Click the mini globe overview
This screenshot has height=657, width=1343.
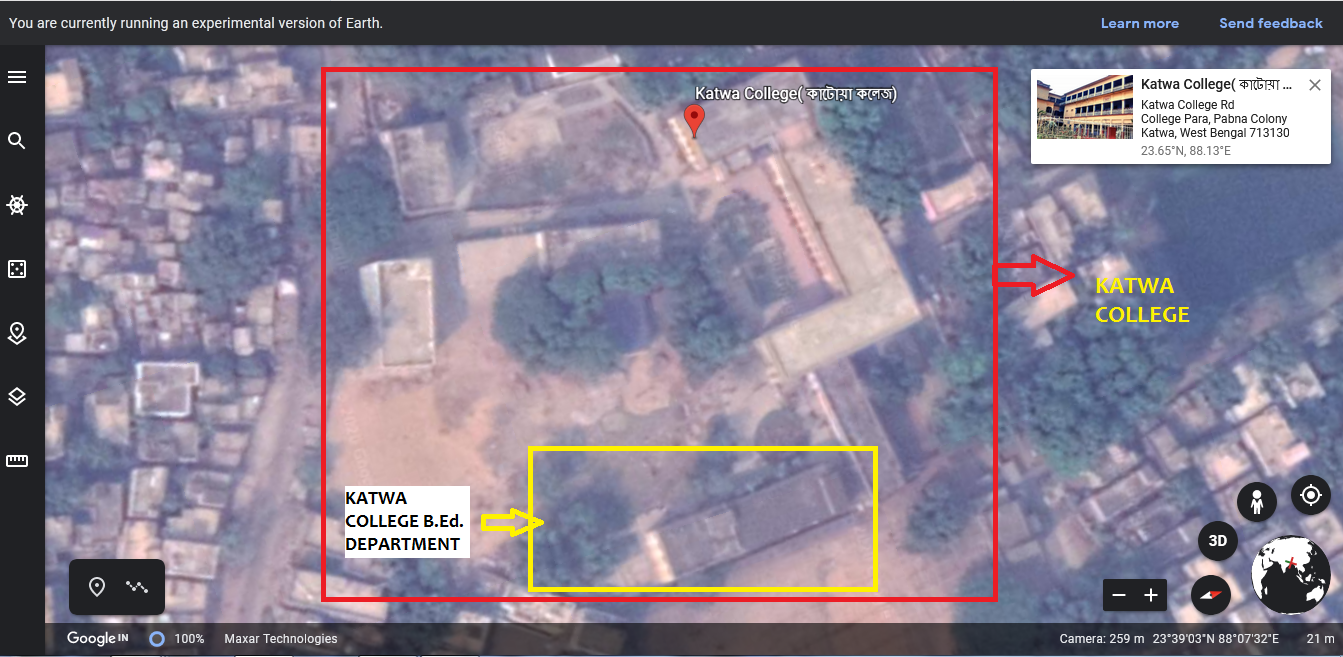tap(1290, 574)
